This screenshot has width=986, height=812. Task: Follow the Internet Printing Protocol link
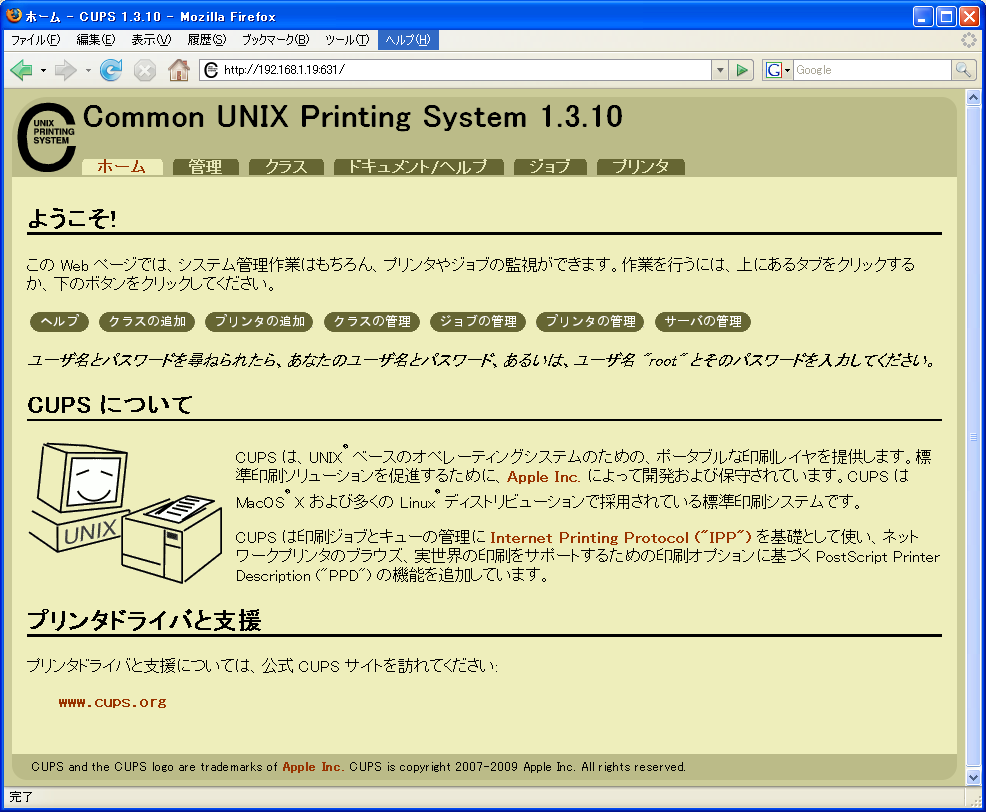pos(620,538)
